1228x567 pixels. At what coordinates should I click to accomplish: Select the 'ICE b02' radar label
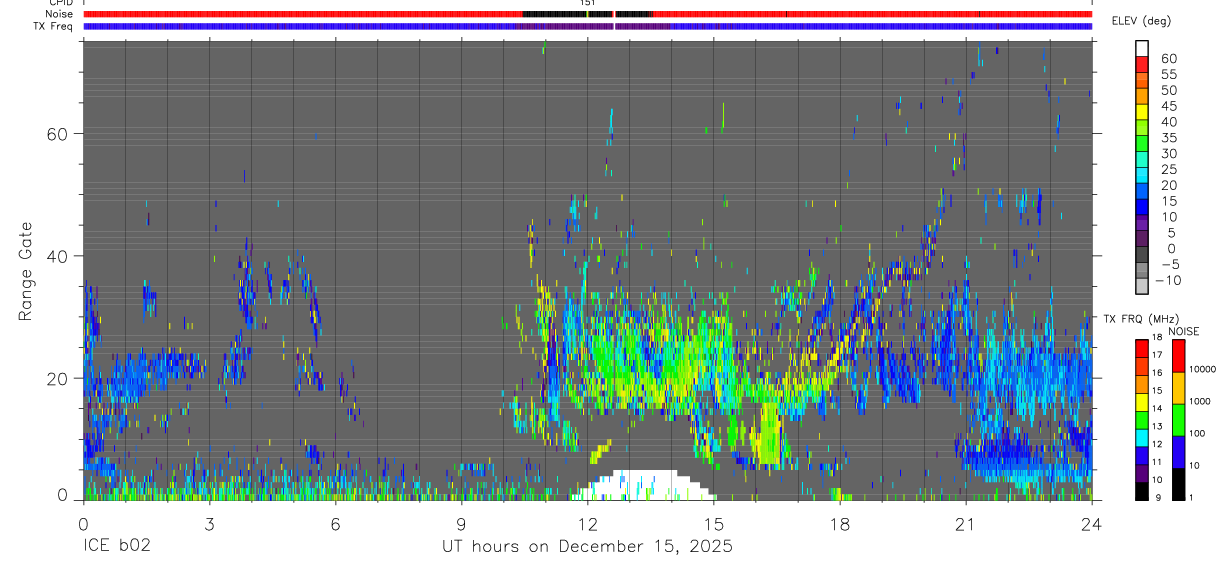pyautogui.click(x=118, y=547)
